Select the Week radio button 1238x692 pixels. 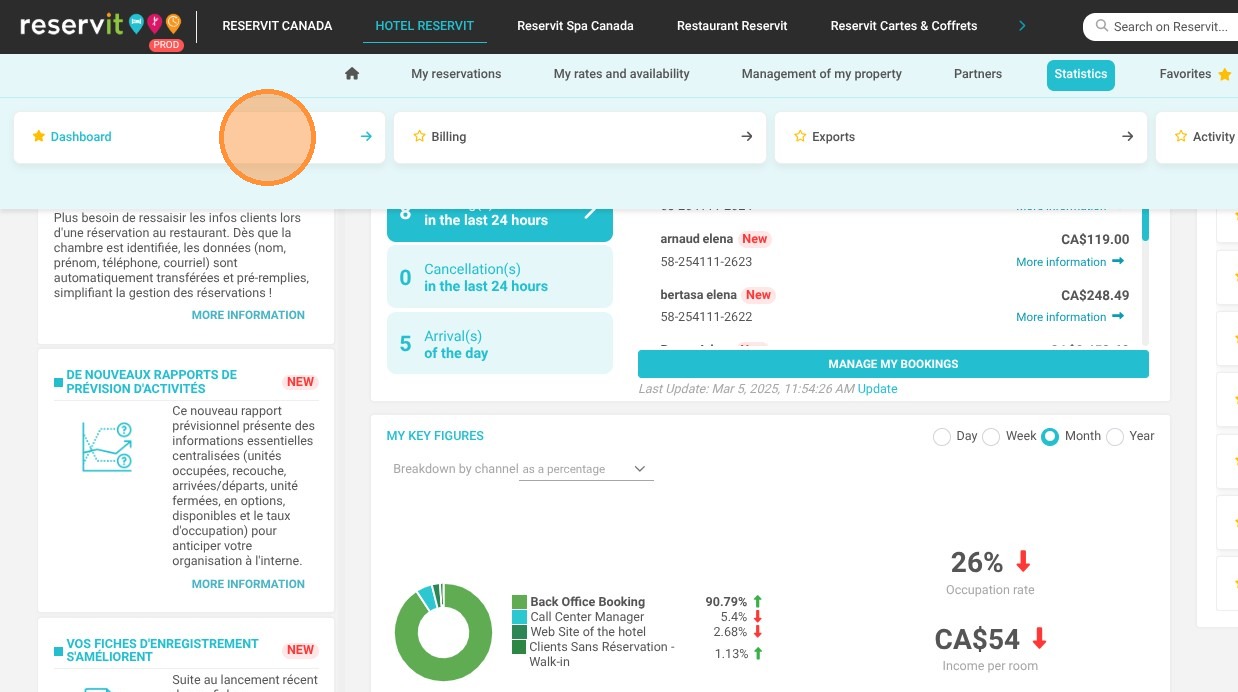991,437
